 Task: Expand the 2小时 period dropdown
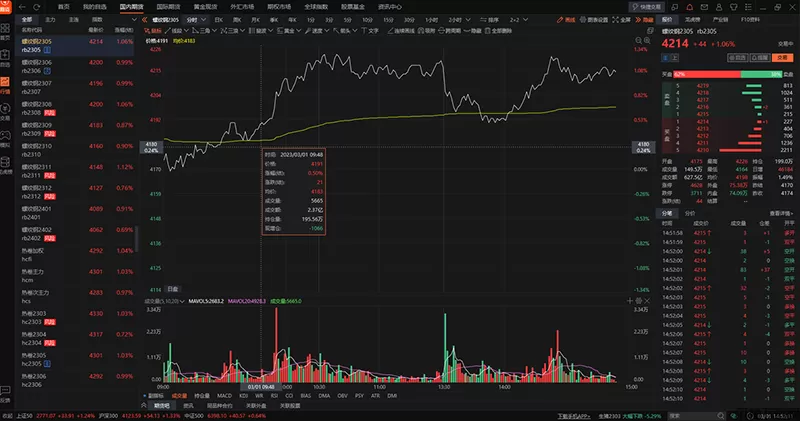coord(468,20)
